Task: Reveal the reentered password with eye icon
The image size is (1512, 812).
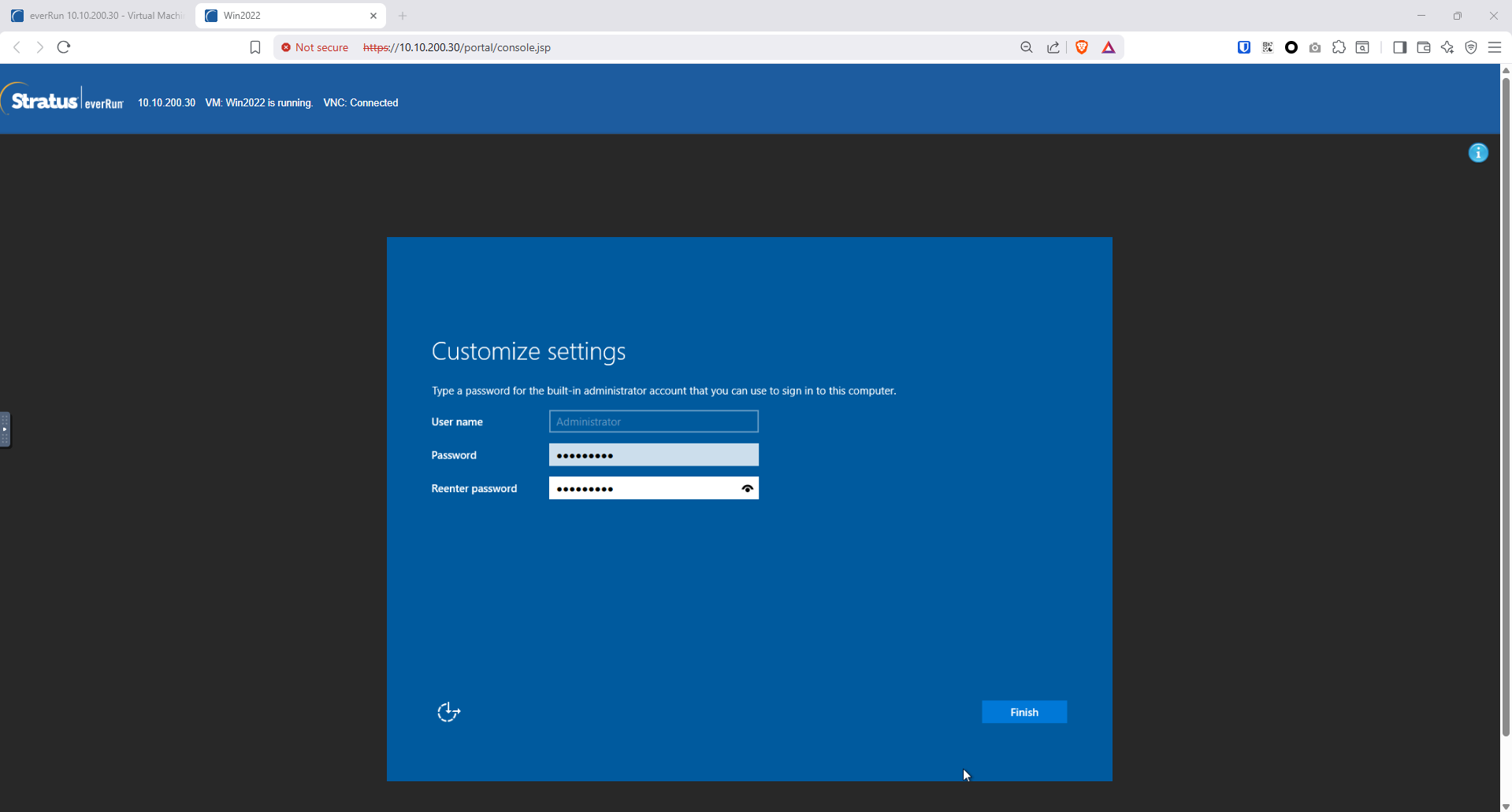Action: 747,488
